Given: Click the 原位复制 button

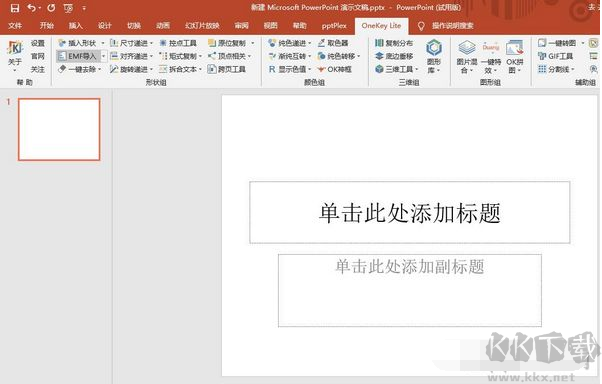Looking at the screenshot, I should pyautogui.click(x=227, y=43).
